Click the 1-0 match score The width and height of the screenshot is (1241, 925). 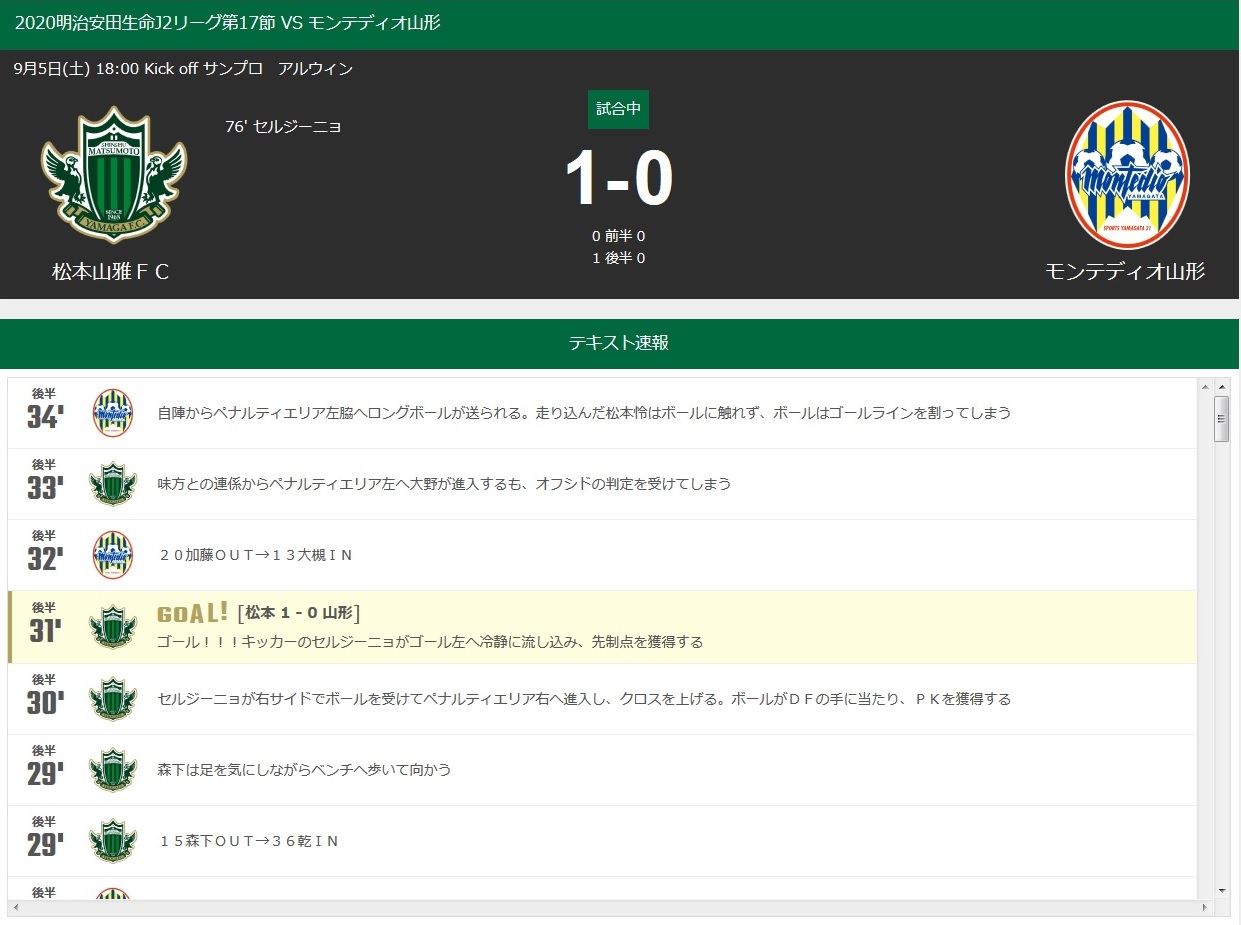tap(618, 180)
